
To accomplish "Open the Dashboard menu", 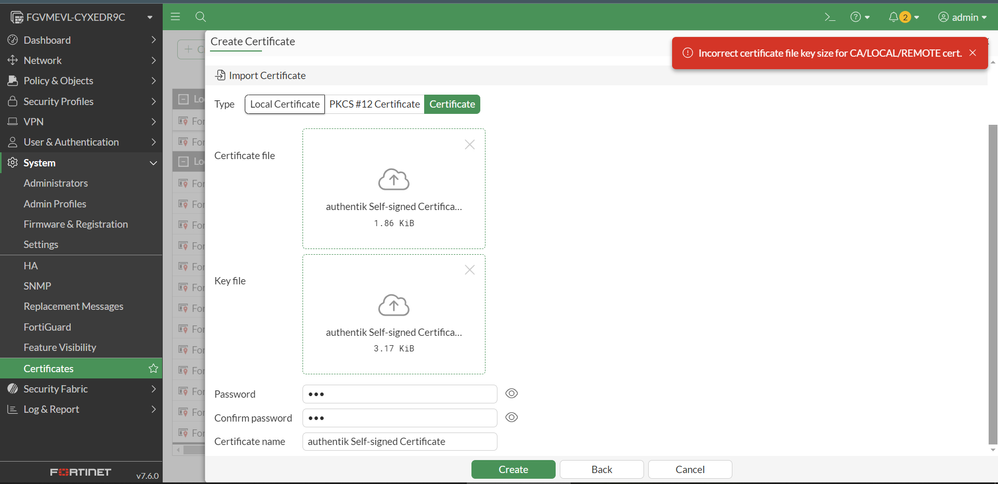I will pyautogui.click(x=81, y=40).
